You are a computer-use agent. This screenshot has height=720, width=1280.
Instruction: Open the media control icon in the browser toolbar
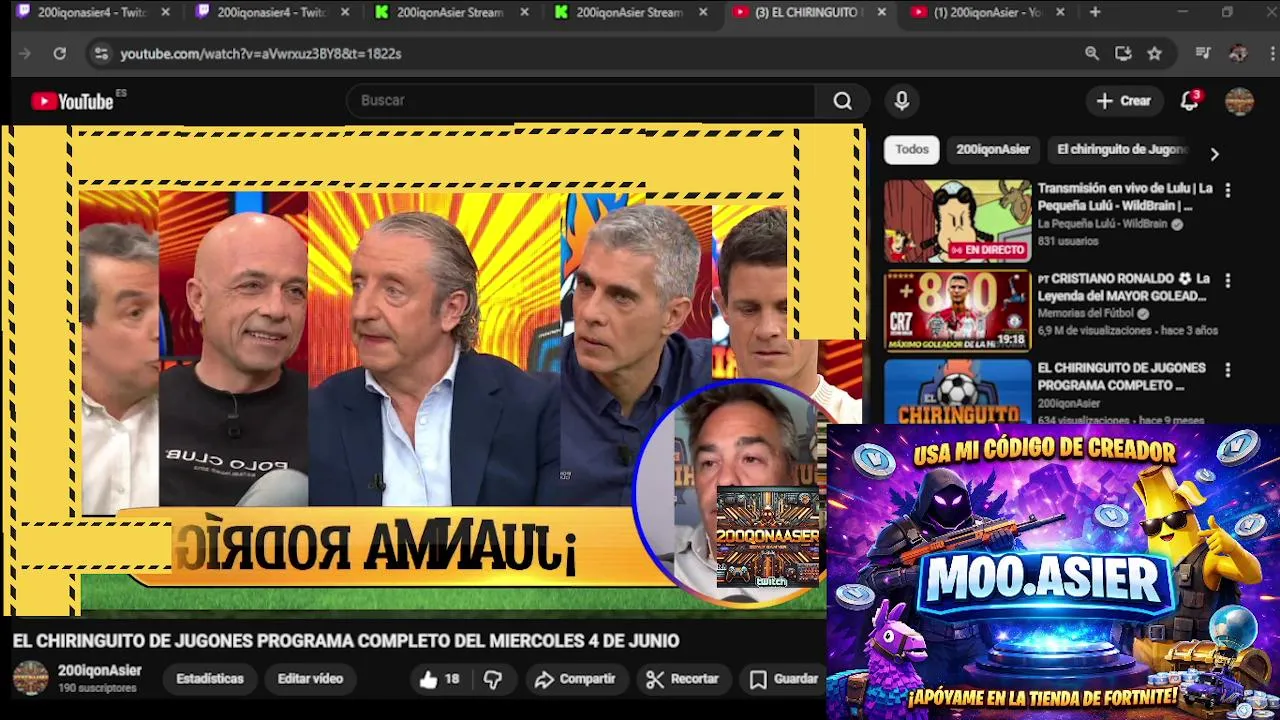1203,54
